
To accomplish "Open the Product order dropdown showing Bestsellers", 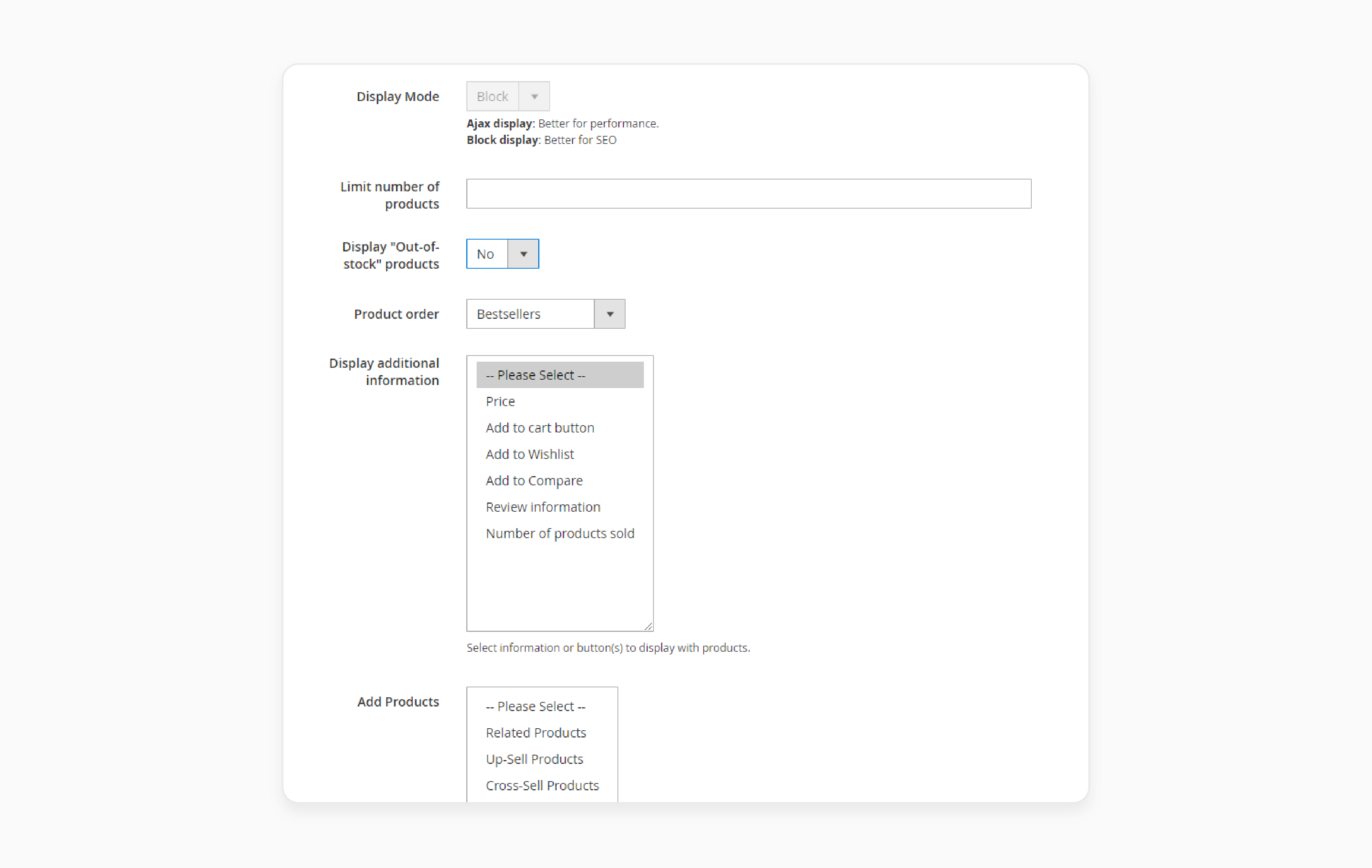I will click(545, 314).
